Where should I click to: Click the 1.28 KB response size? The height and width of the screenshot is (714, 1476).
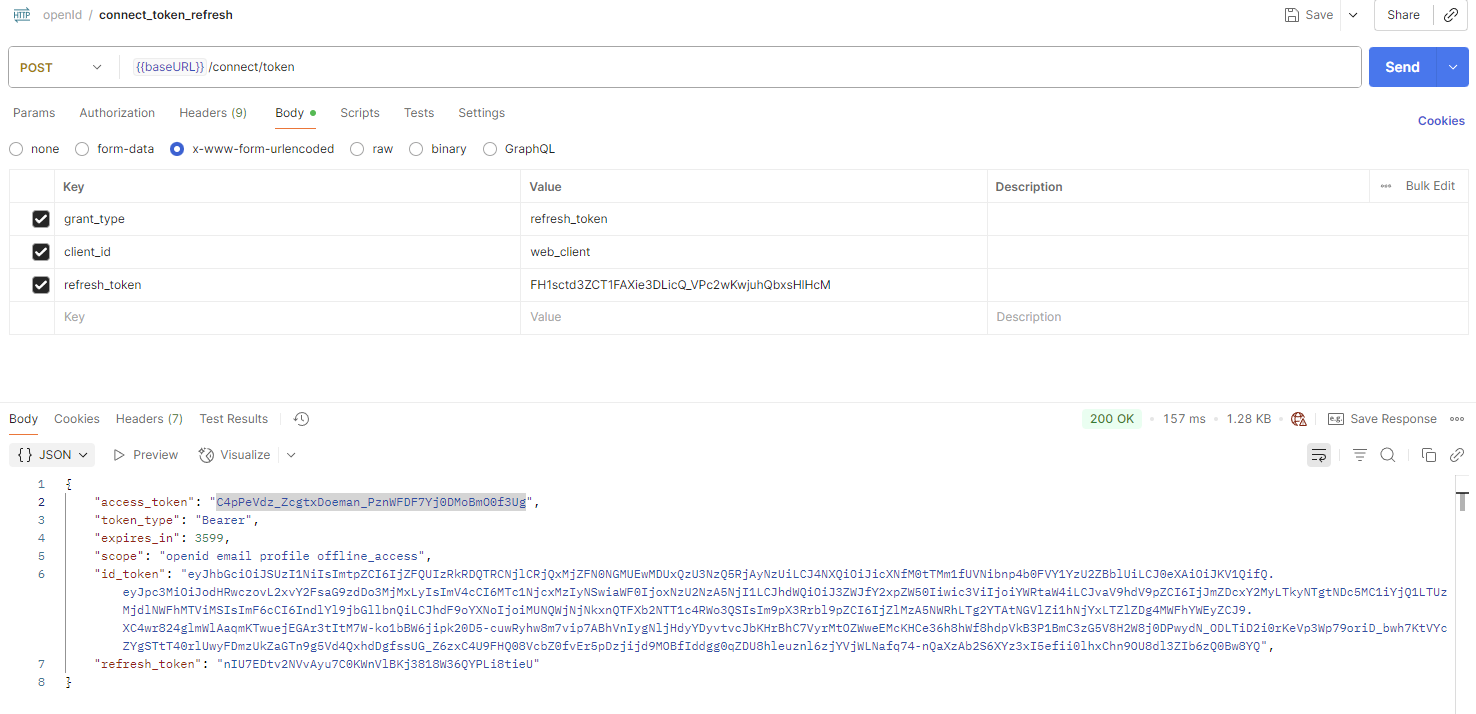pos(1248,419)
